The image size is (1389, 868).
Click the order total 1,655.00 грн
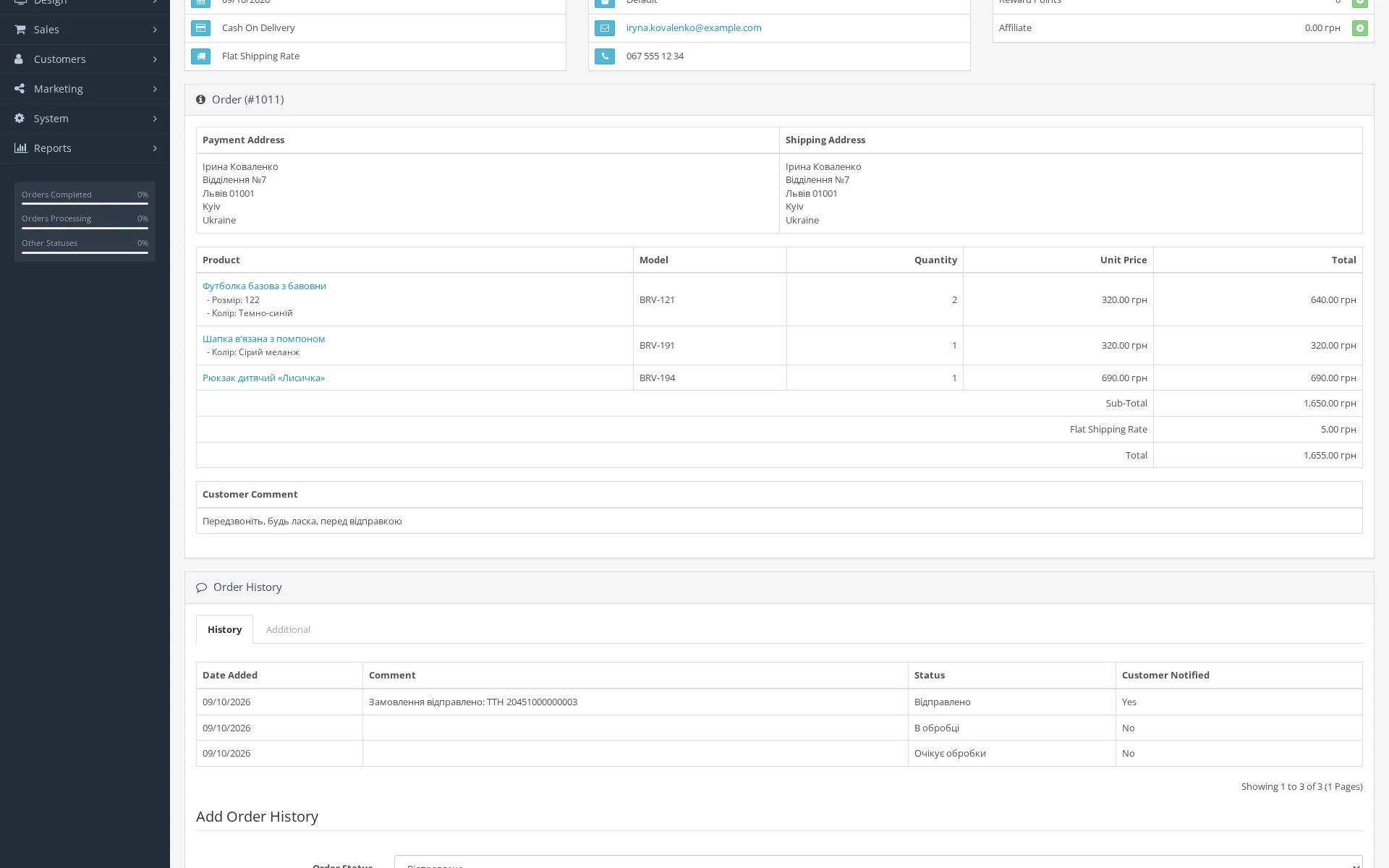tap(1330, 456)
